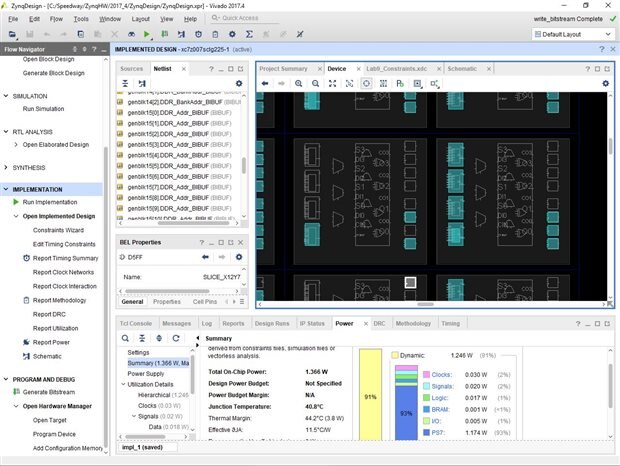Collapse the IMPLEMENTATION section in Flow Navigator
The height and width of the screenshot is (466, 620).
7,189
